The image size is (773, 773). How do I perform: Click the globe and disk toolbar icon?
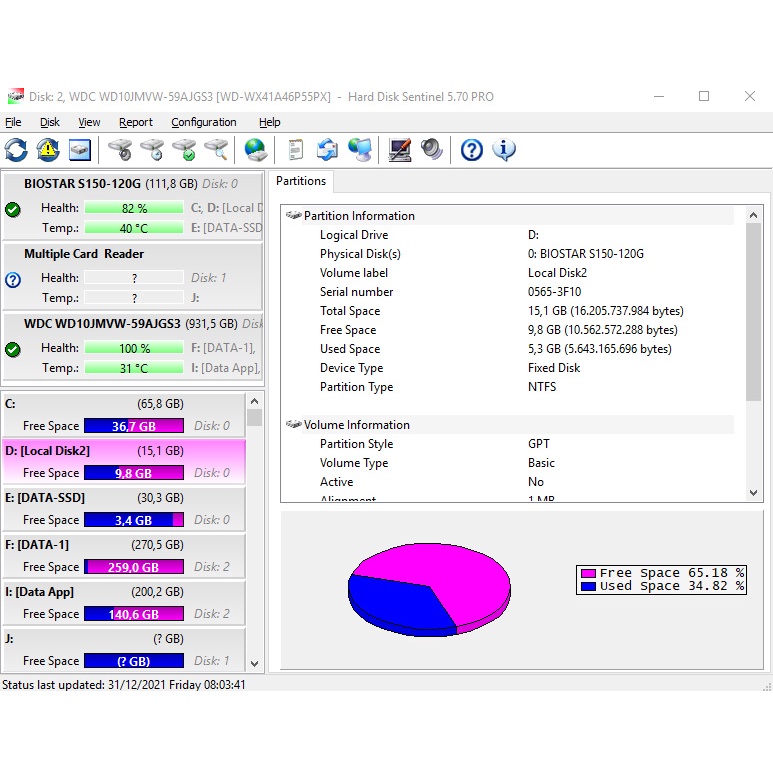click(256, 150)
